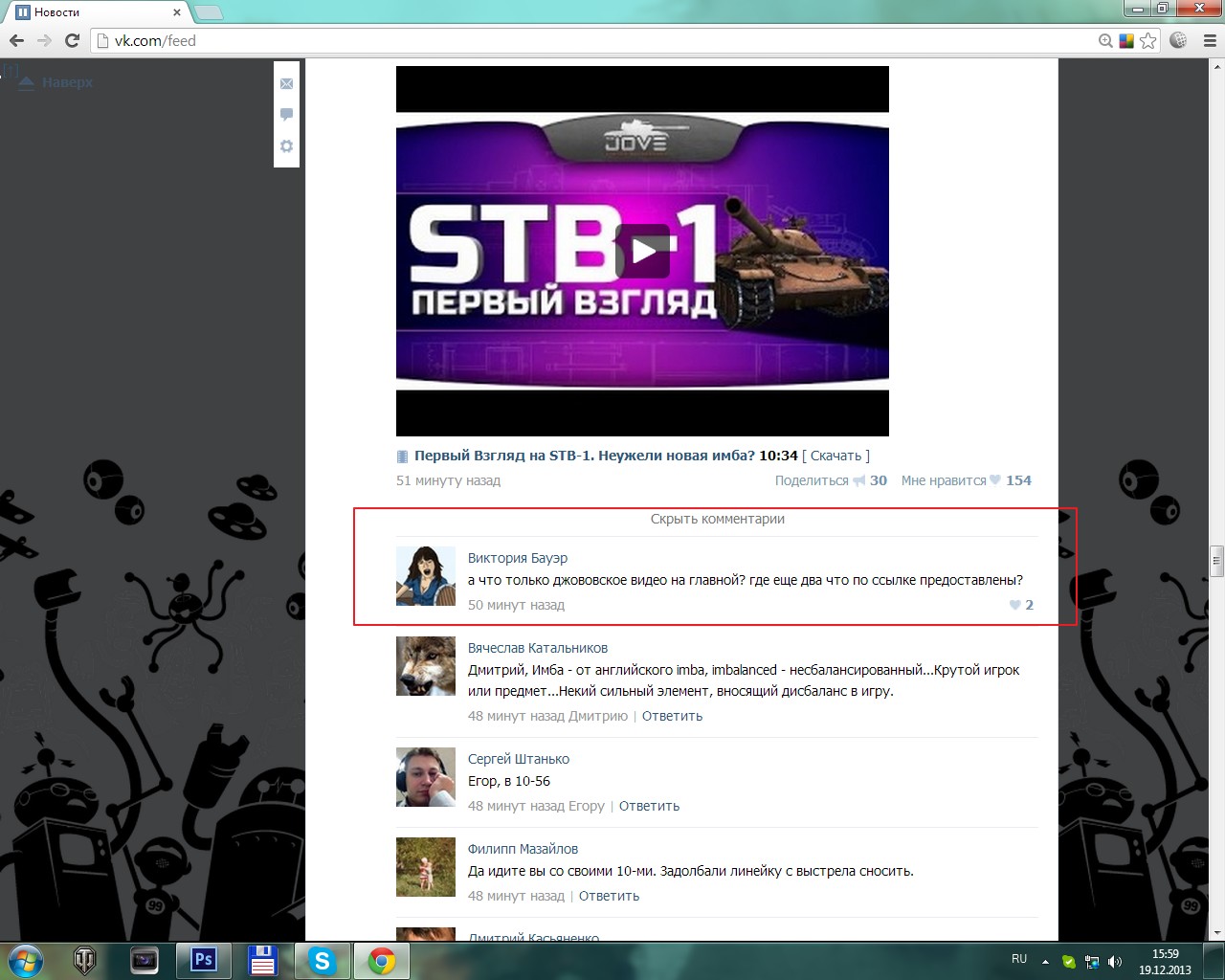This screenshot has height=980, width=1225.
Task: Open the camera app in taskbar
Action: click(145, 960)
